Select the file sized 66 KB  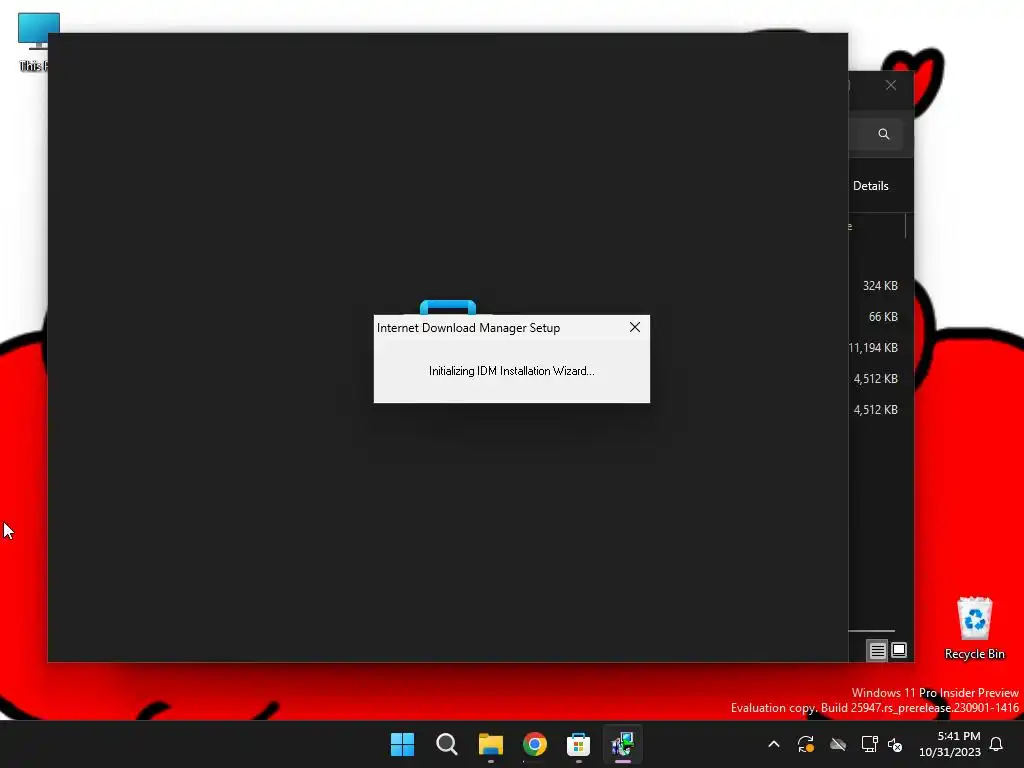pyautogui.click(x=882, y=317)
